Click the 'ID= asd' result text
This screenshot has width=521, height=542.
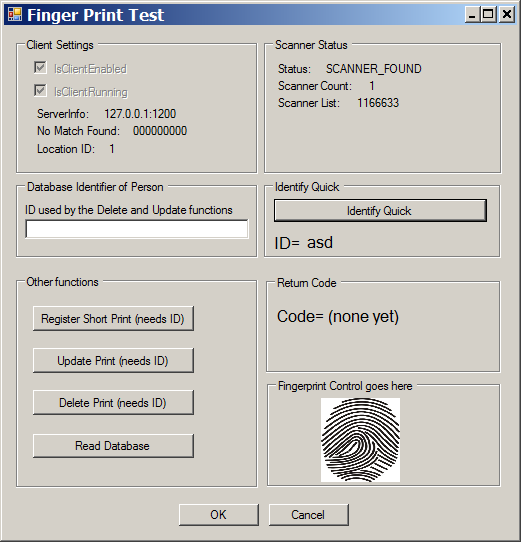(304, 243)
